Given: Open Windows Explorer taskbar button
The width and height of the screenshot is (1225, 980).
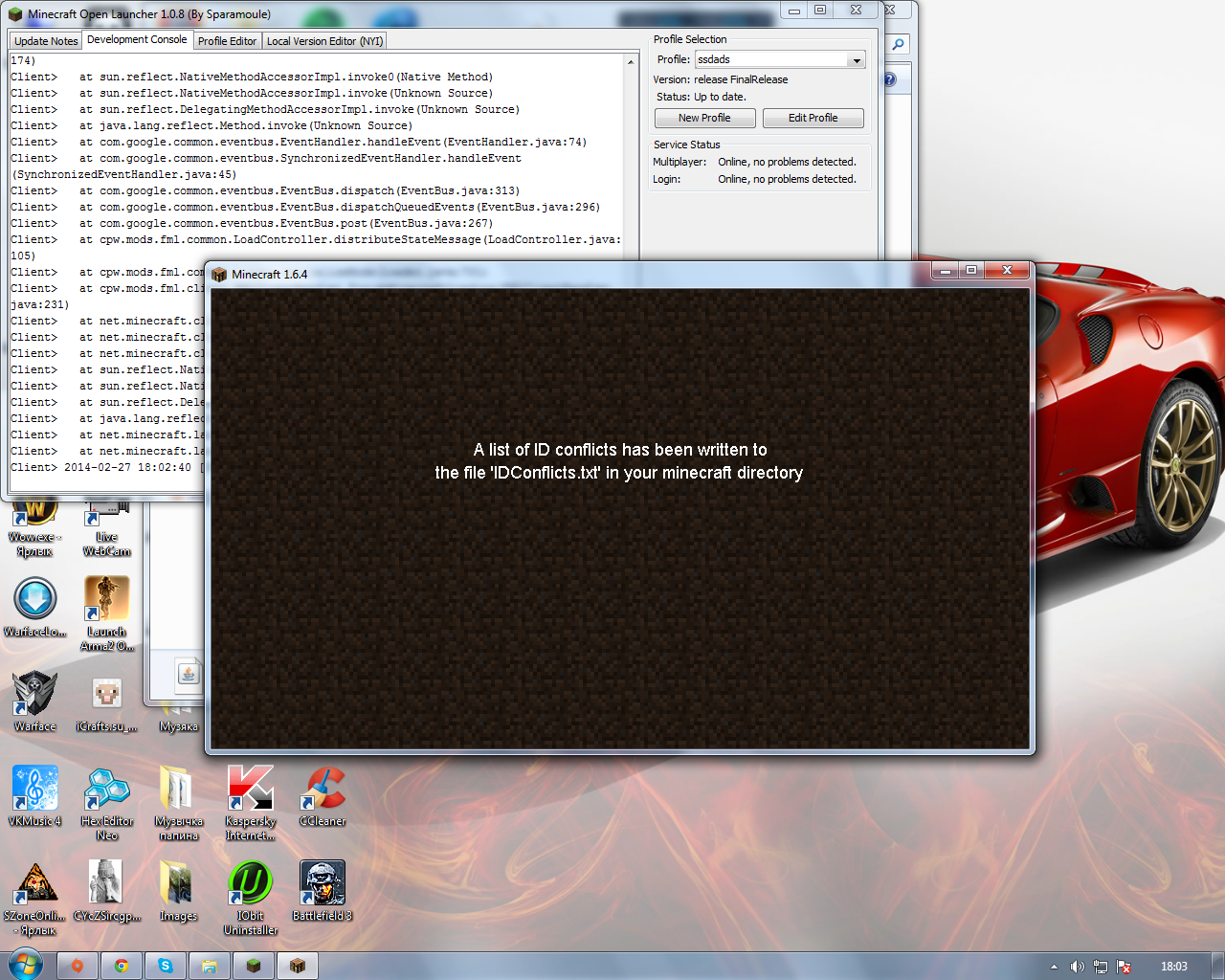Looking at the screenshot, I should 210,966.
